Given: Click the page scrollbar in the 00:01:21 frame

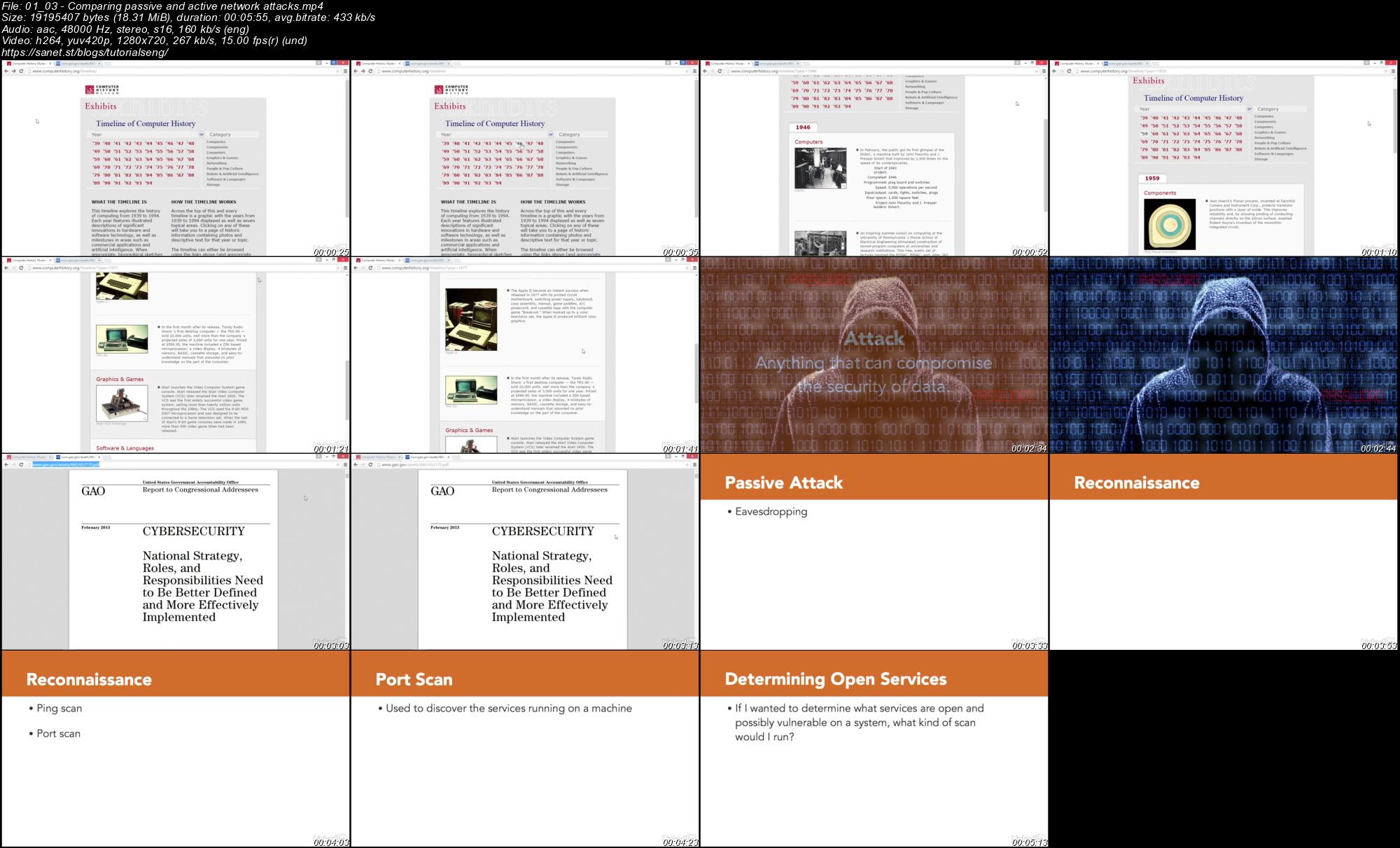Looking at the screenshot, I should coord(346,389).
